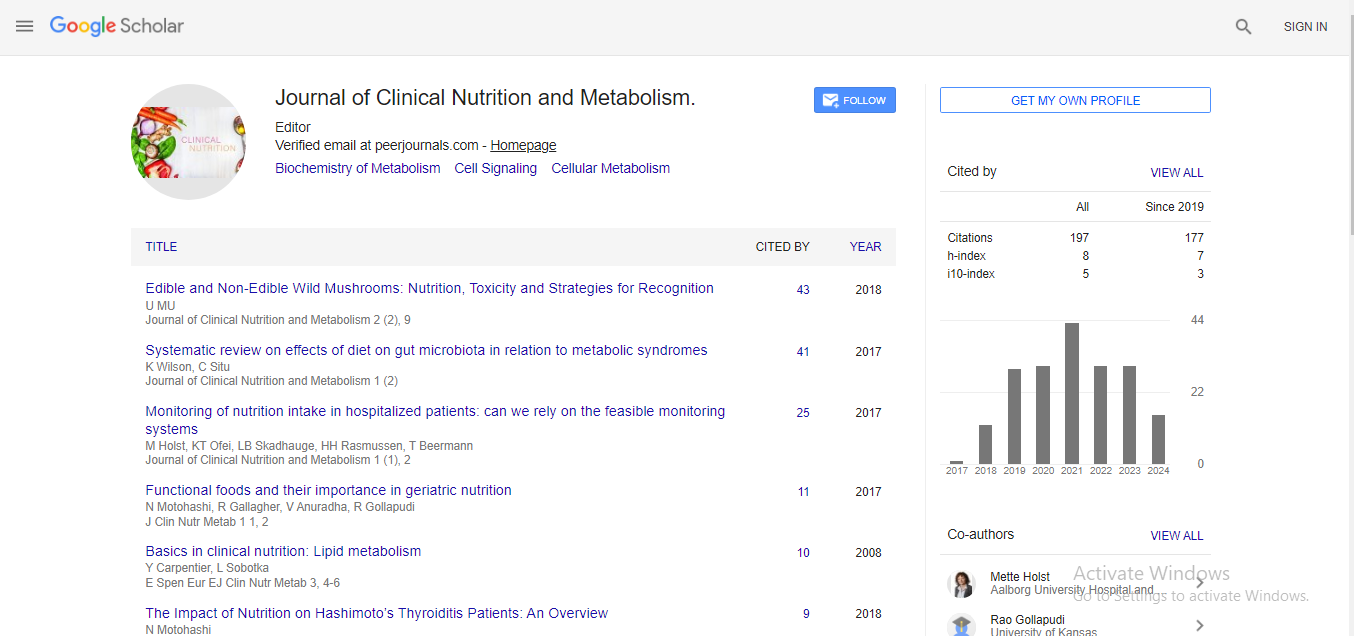Click the 11 citations count
The height and width of the screenshot is (636, 1354).
pyautogui.click(x=804, y=492)
